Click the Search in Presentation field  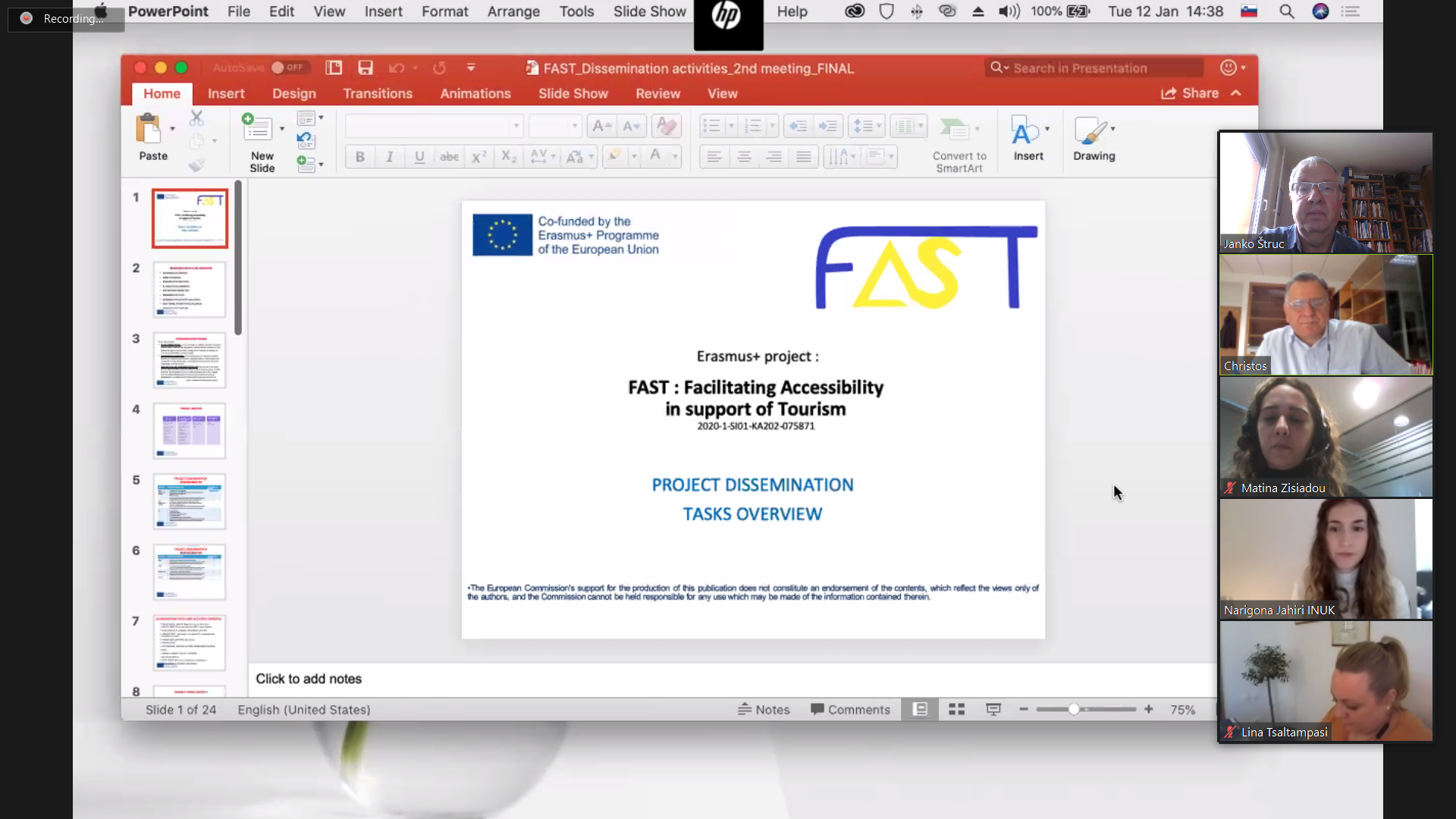point(1094,67)
